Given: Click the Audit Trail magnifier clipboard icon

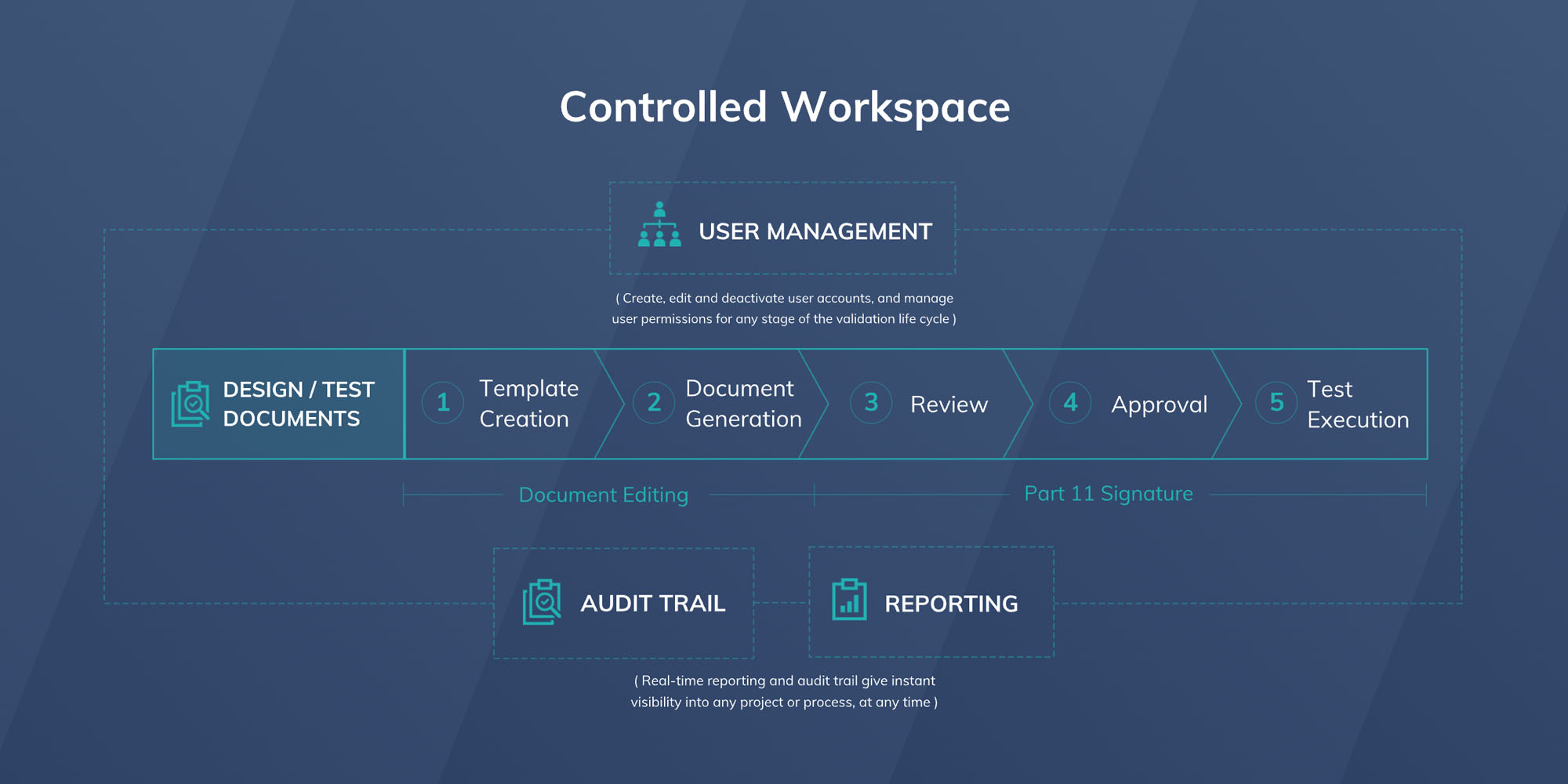Looking at the screenshot, I should point(542,602).
